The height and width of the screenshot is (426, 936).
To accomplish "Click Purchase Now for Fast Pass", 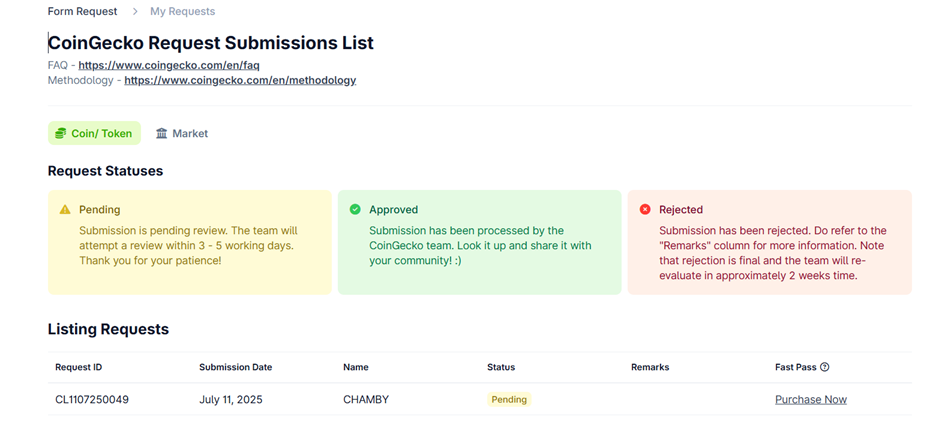I will pyautogui.click(x=811, y=400).
